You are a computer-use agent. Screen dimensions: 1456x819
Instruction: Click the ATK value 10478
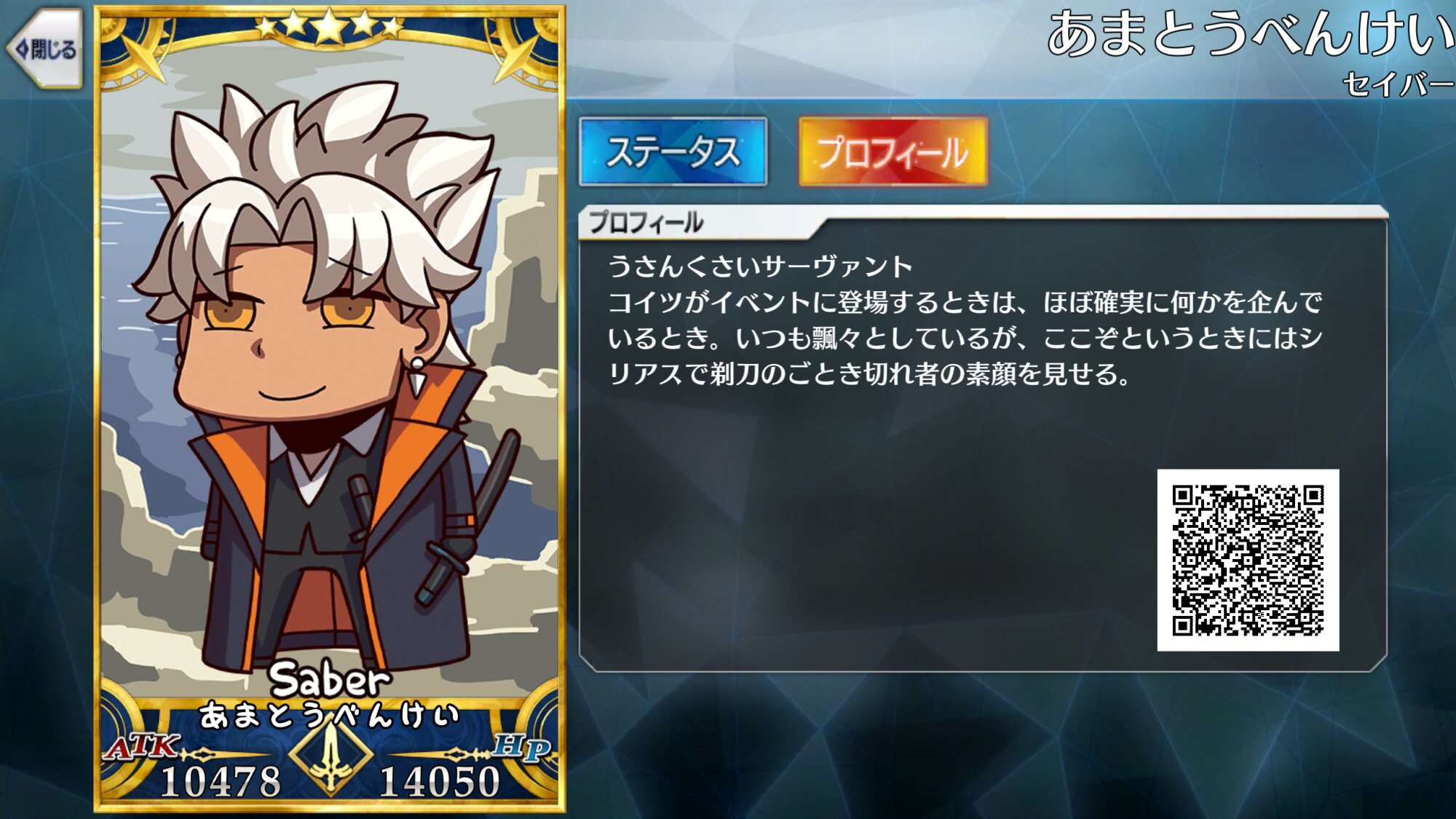pos(221,782)
